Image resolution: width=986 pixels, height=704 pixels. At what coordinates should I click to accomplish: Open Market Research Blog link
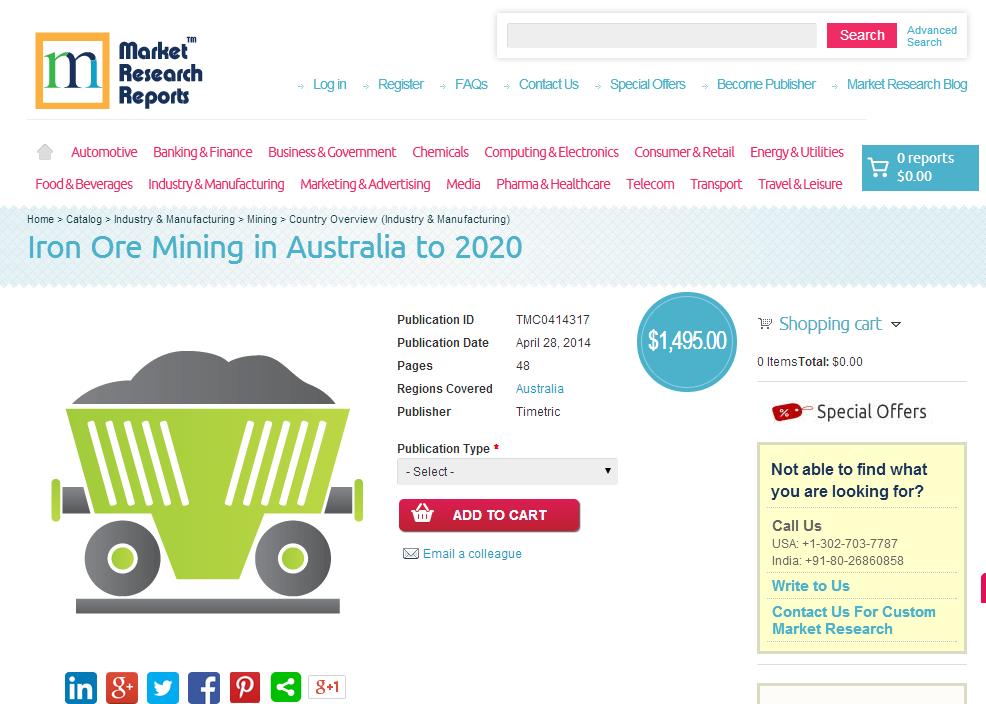[x=907, y=84]
